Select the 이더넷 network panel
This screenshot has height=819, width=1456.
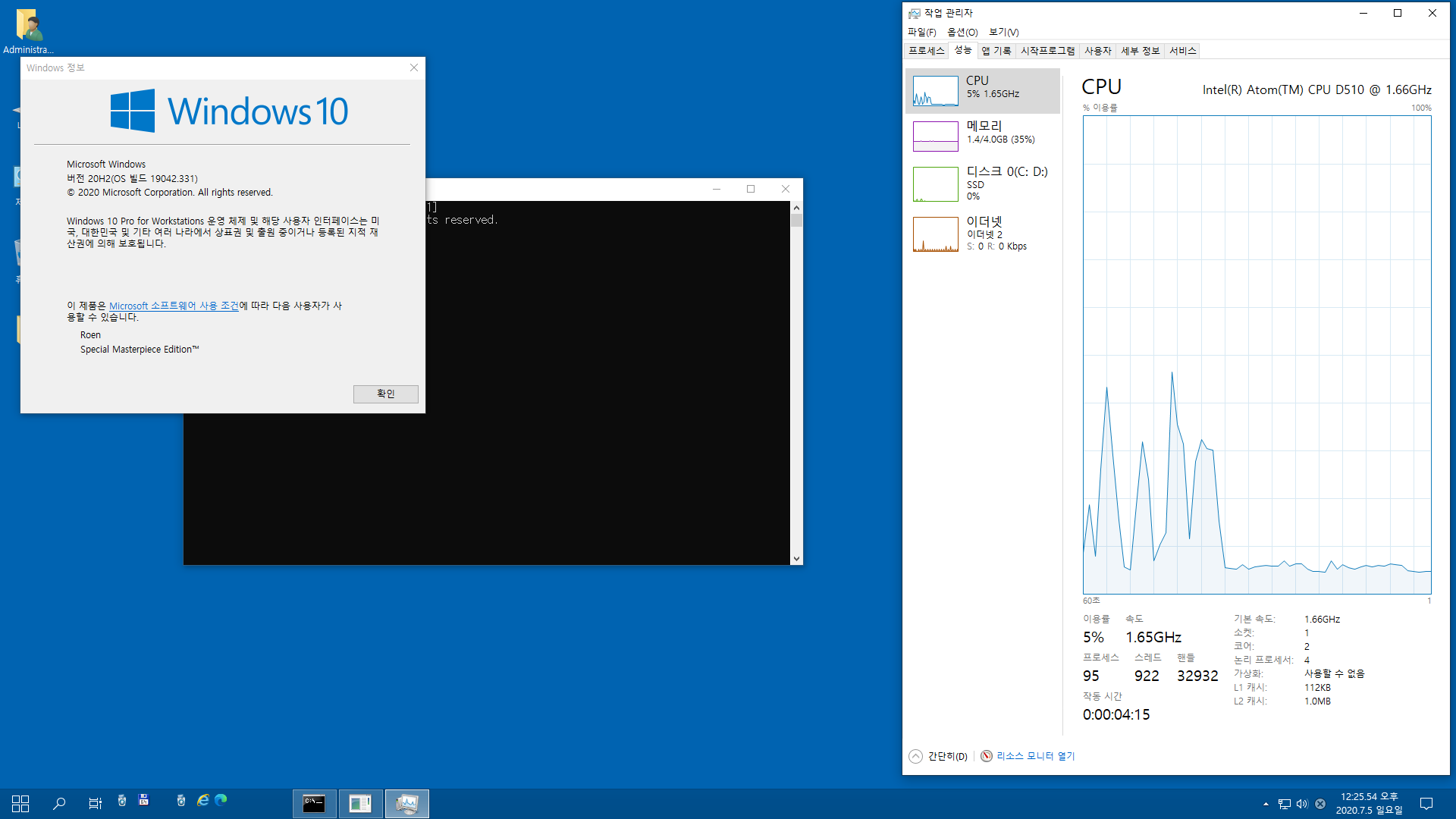982,233
